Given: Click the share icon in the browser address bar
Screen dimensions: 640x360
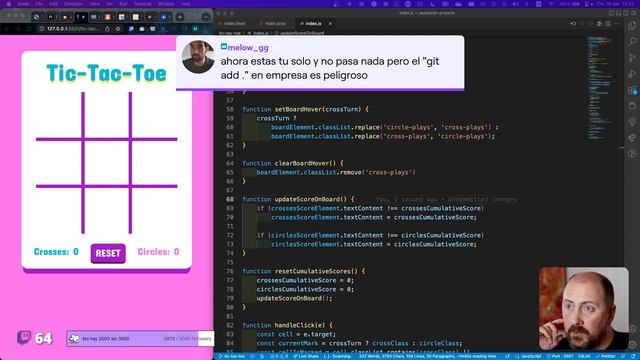Looking at the screenshot, I should click(107, 29).
